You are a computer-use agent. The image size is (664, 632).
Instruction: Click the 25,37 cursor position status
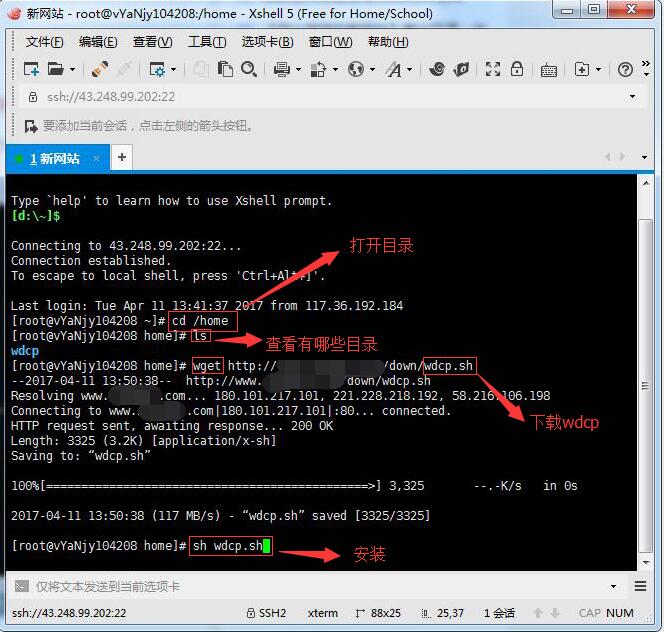coord(443,613)
